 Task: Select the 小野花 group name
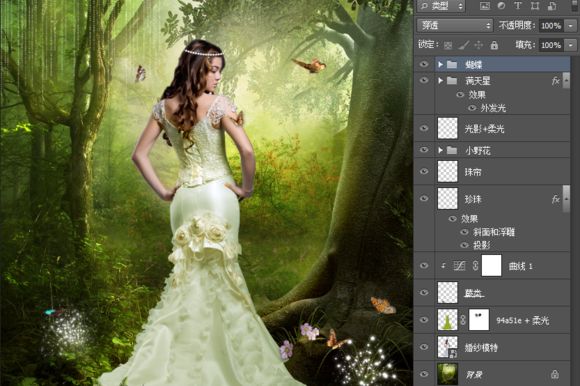pyautogui.click(x=478, y=150)
